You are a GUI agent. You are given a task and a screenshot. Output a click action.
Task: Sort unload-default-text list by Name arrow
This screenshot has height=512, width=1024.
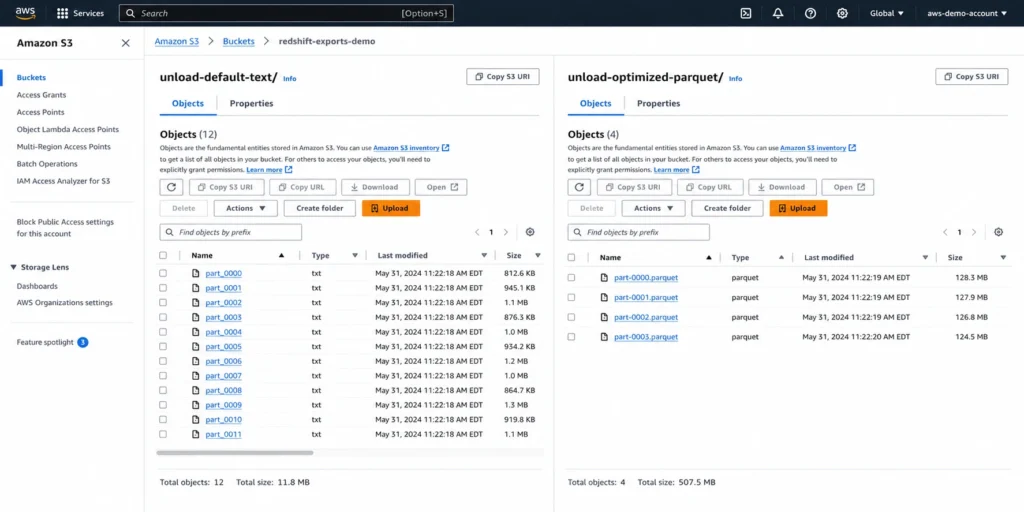point(281,255)
